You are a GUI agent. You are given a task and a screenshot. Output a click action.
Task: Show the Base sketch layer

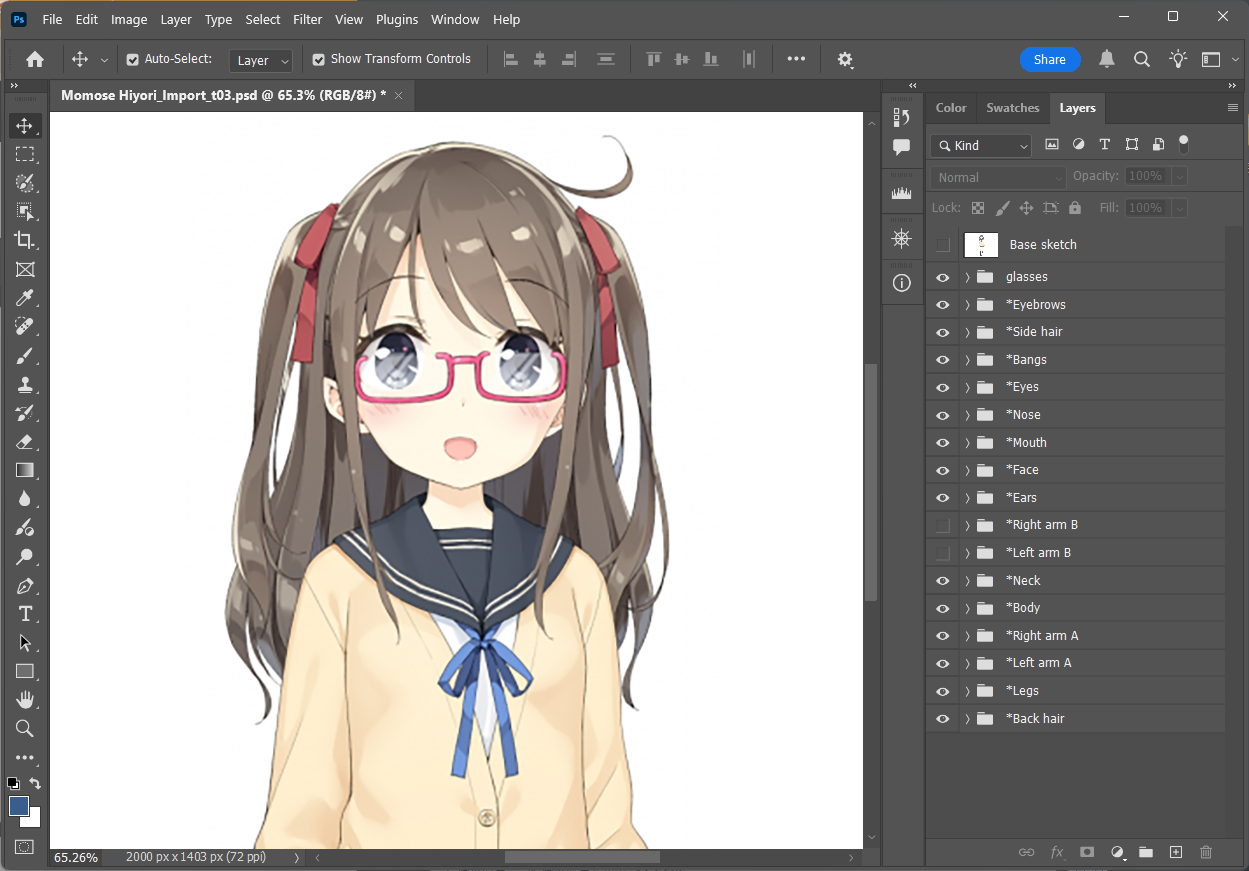(942, 245)
